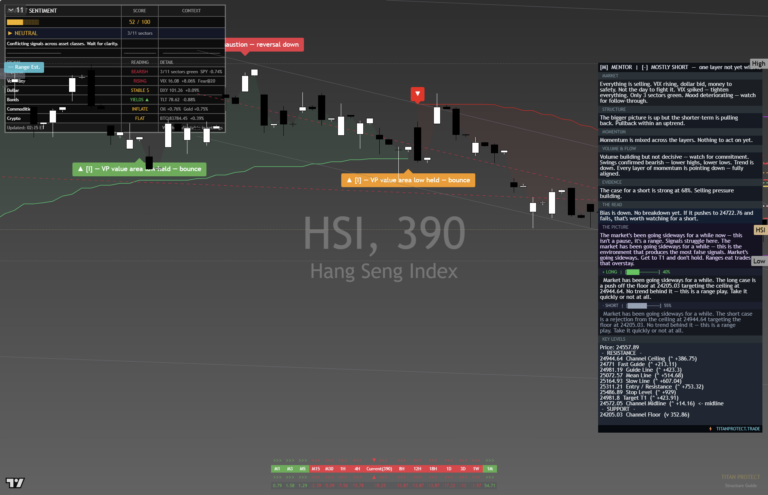
Task: Click the yellow sentiment score bar
Action: (23, 22)
